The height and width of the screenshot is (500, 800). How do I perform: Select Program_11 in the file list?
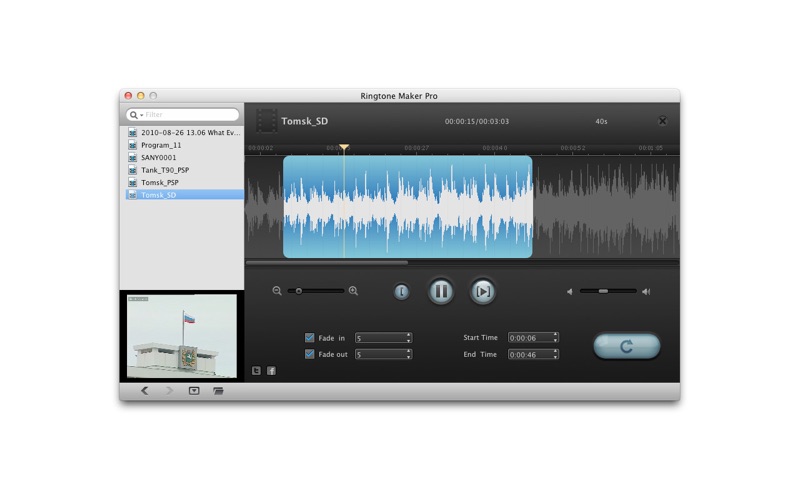tap(184, 145)
